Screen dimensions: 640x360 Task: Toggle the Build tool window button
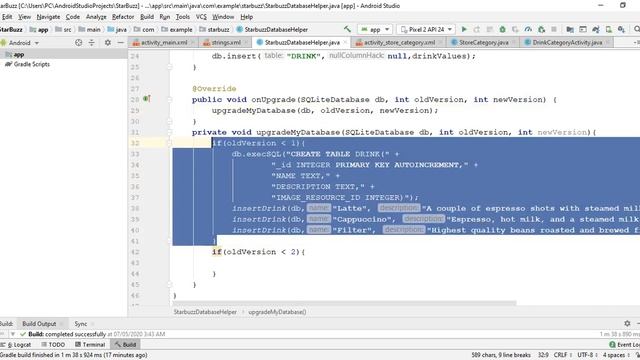click(x=125, y=344)
